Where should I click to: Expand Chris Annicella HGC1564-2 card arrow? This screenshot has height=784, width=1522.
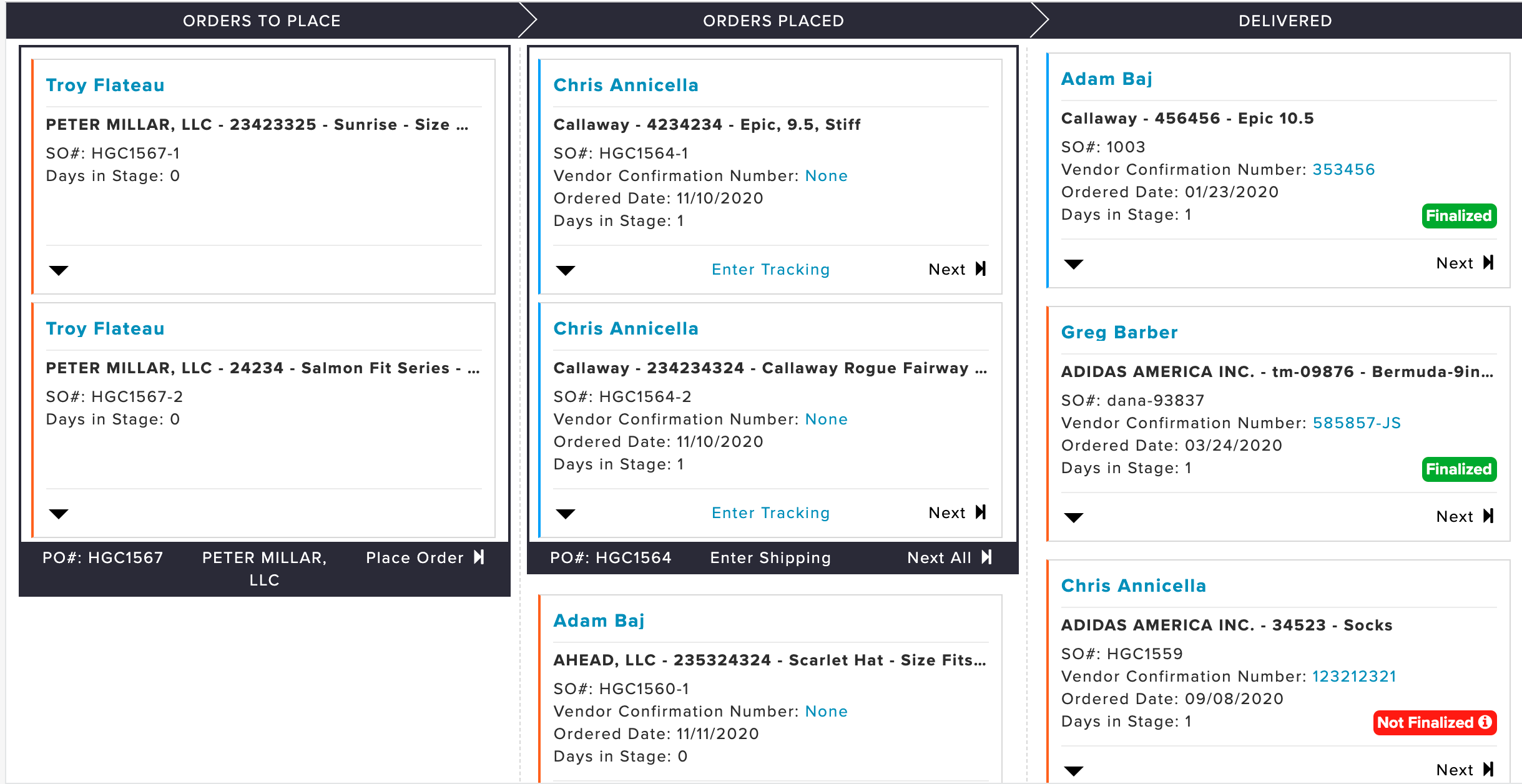coord(566,514)
